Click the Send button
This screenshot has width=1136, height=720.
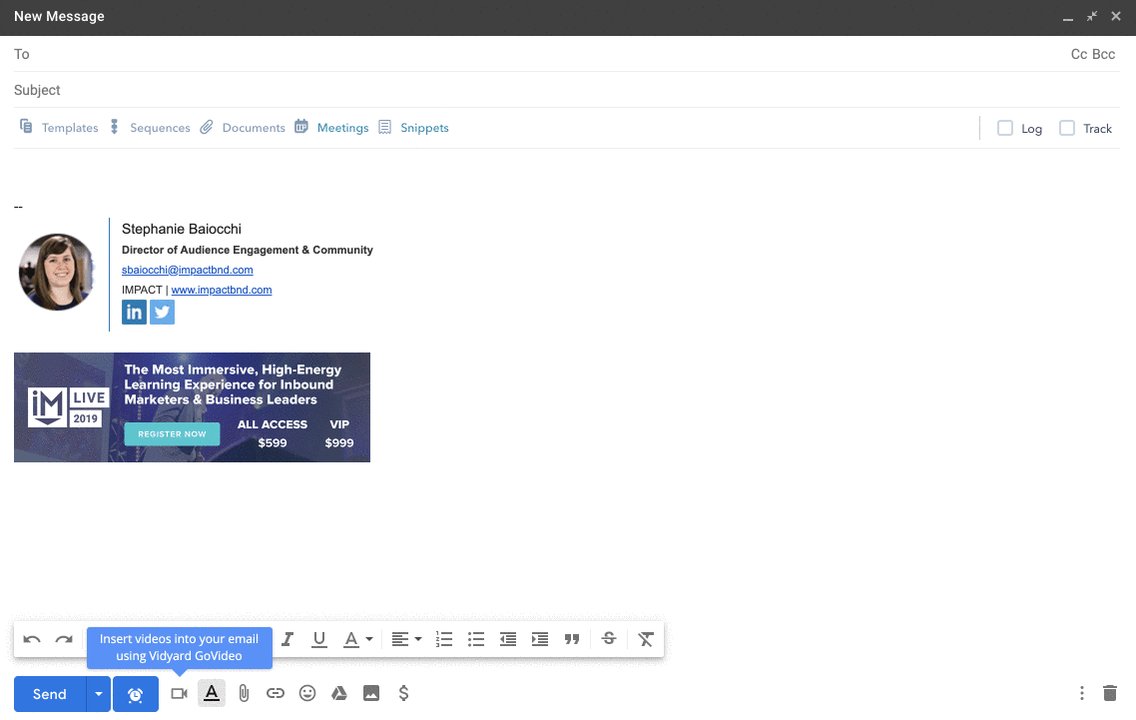point(49,695)
